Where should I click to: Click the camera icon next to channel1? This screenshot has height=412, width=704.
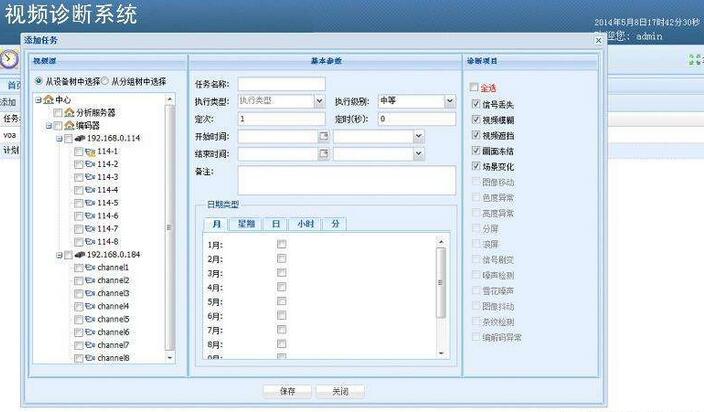pyautogui.click(x=90, y=268)
